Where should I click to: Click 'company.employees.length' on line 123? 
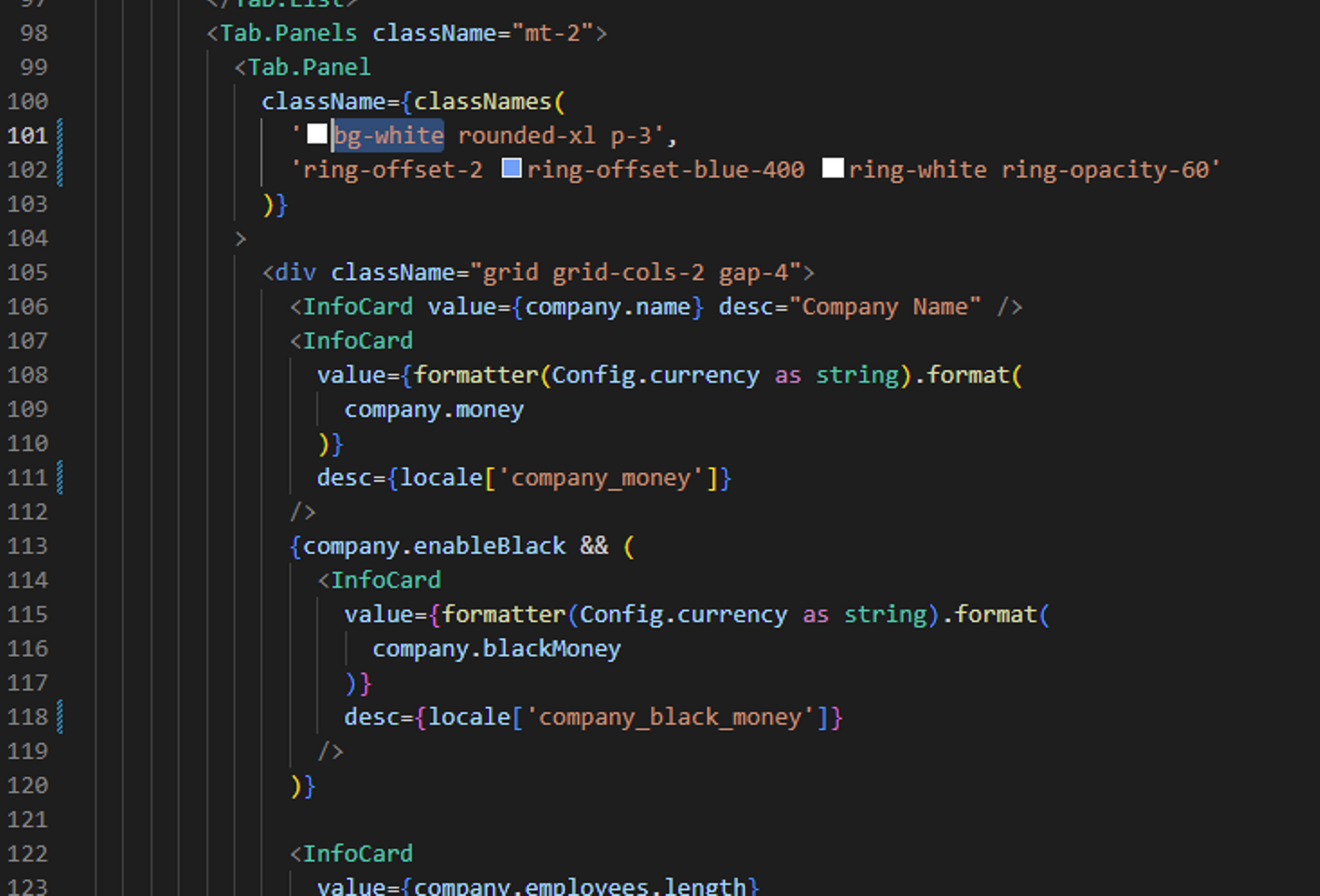pos(580,886)
